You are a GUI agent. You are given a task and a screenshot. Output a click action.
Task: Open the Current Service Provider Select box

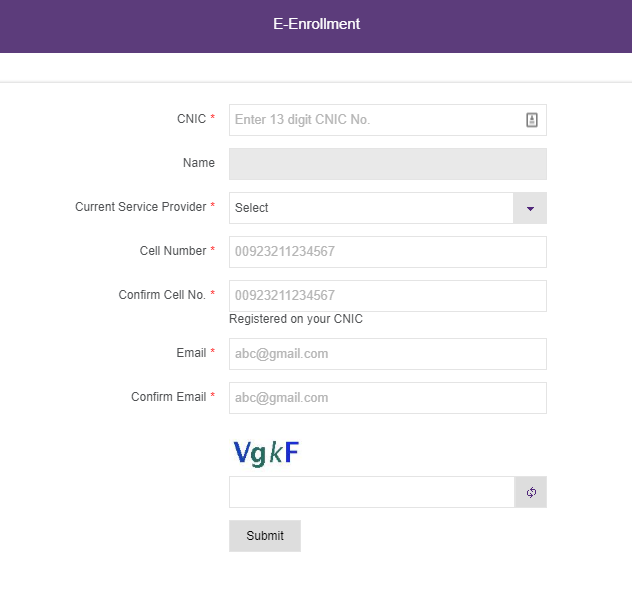[x=371, y=208]
